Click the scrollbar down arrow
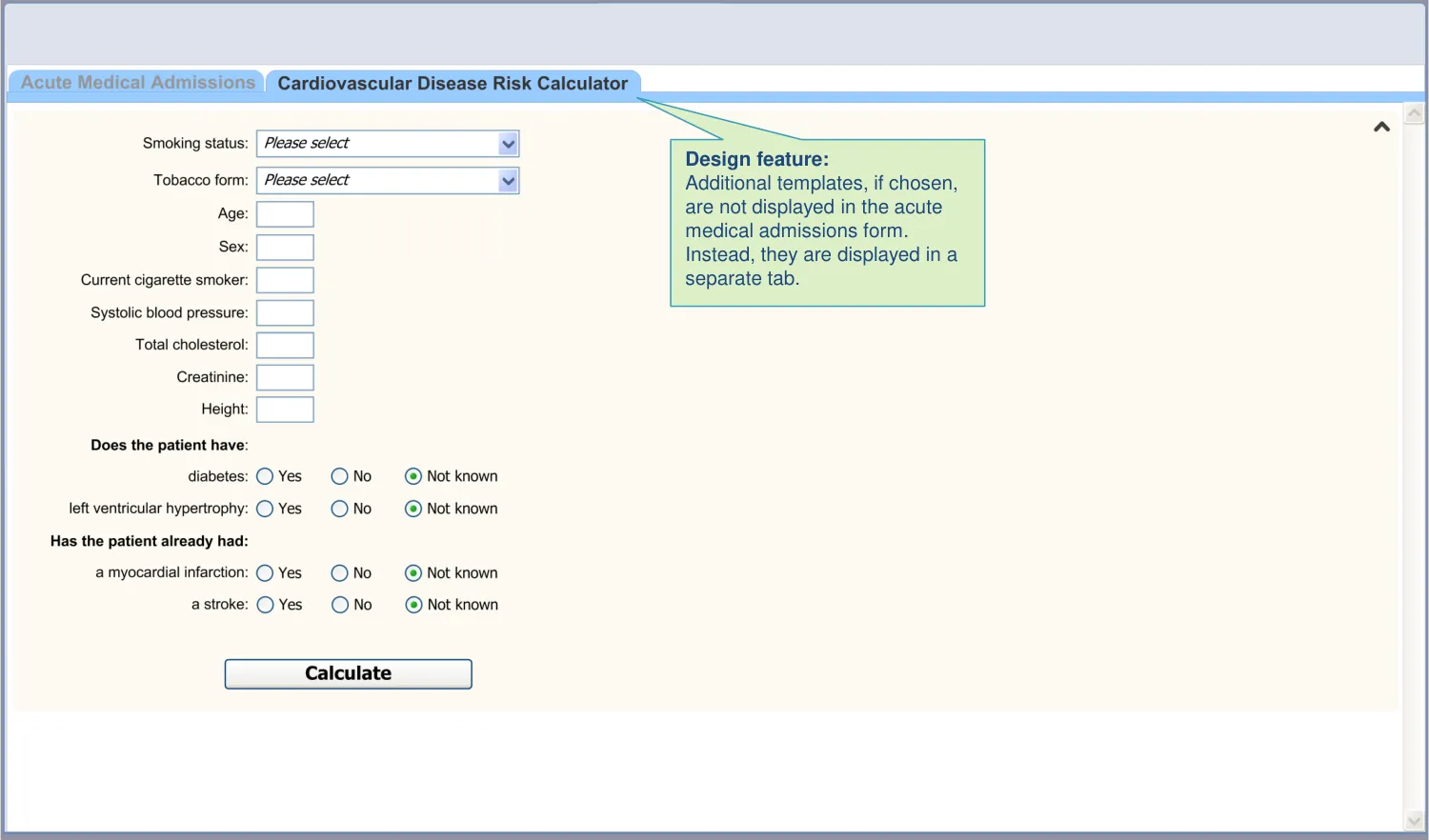The image size is (1429, 840). (x=1414, y=820)
